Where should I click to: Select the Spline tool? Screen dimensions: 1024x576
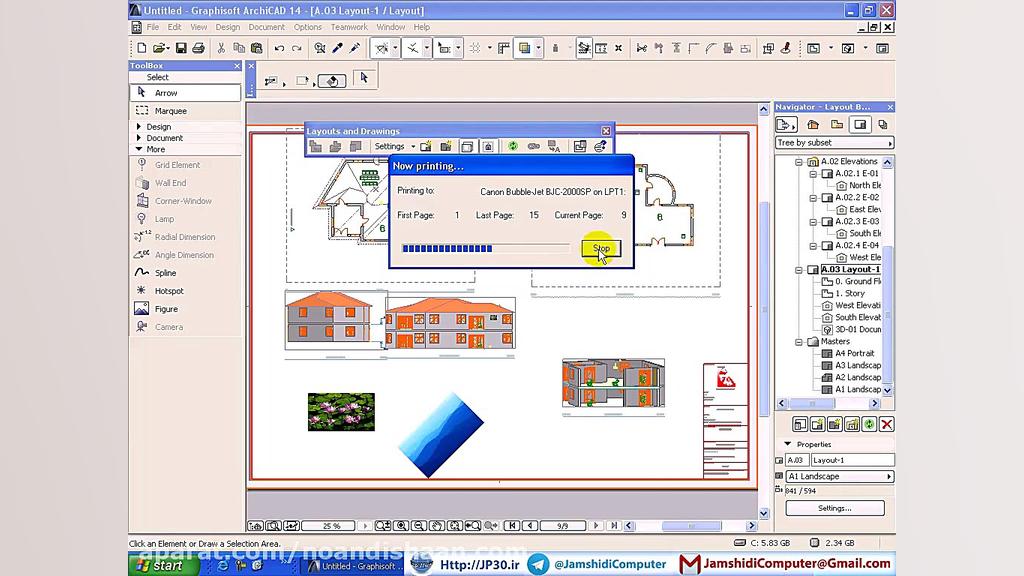[x=185, y=273]
